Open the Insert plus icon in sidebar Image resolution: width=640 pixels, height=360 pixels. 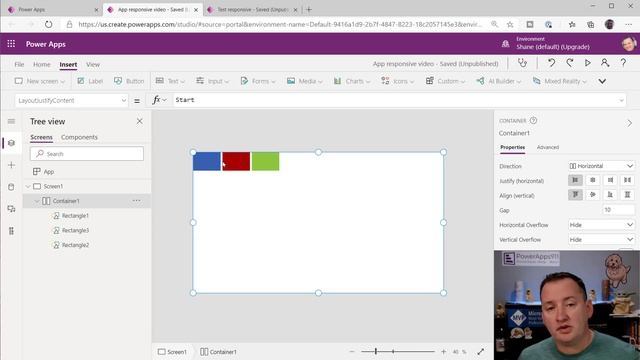11,165
